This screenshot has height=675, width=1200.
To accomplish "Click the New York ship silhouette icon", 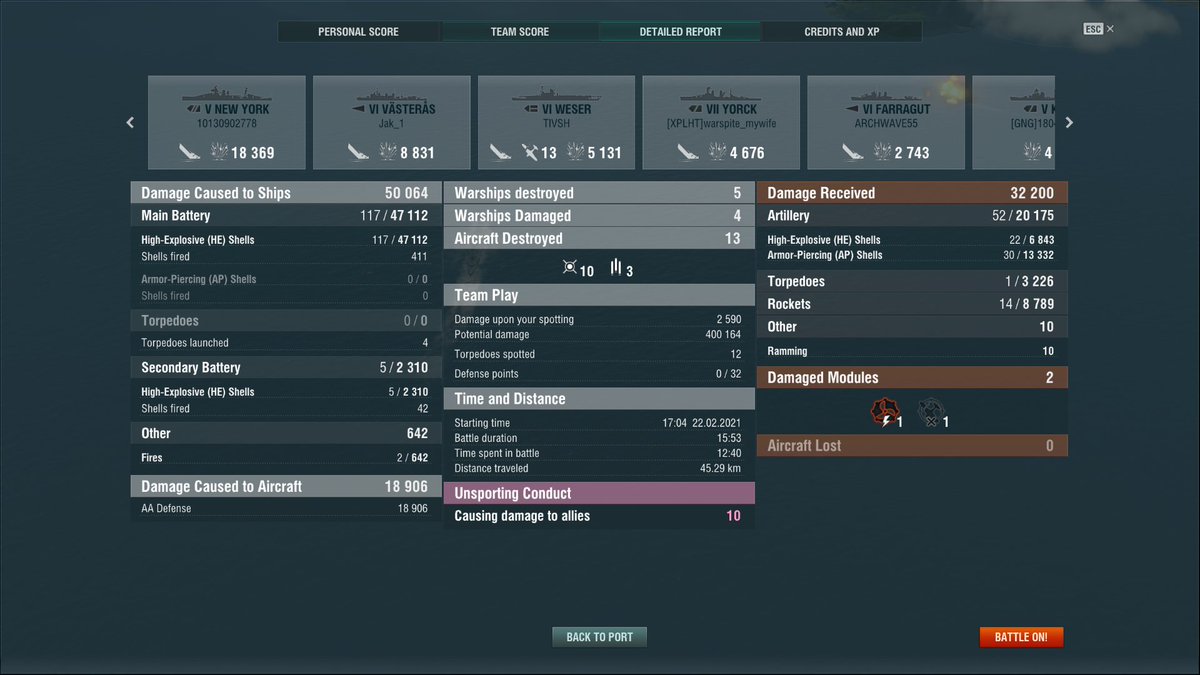I will click(228, 93).
